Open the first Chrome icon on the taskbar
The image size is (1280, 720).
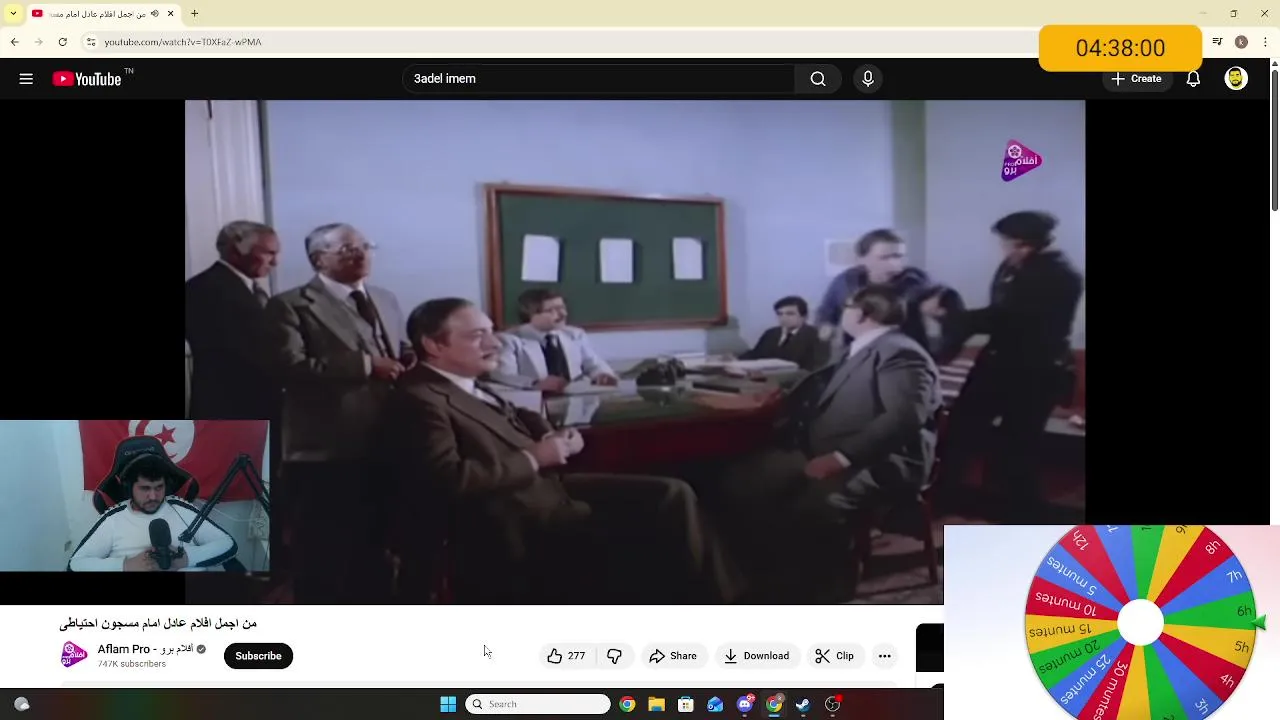tap(627, 704)
